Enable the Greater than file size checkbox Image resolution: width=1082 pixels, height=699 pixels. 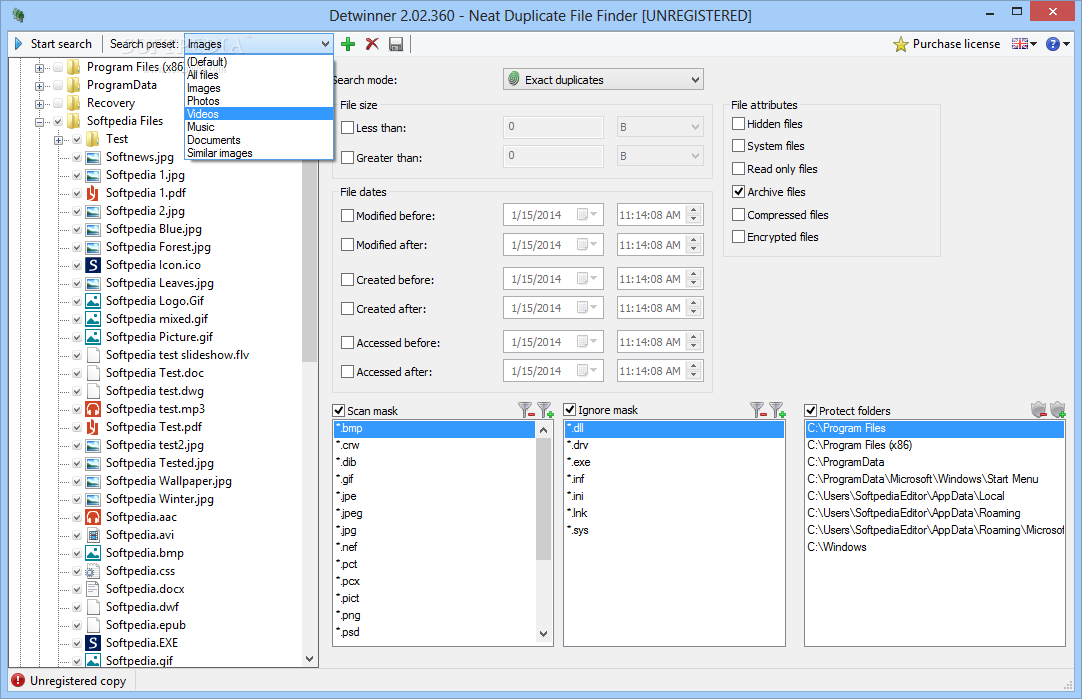(x=348, y=157)
